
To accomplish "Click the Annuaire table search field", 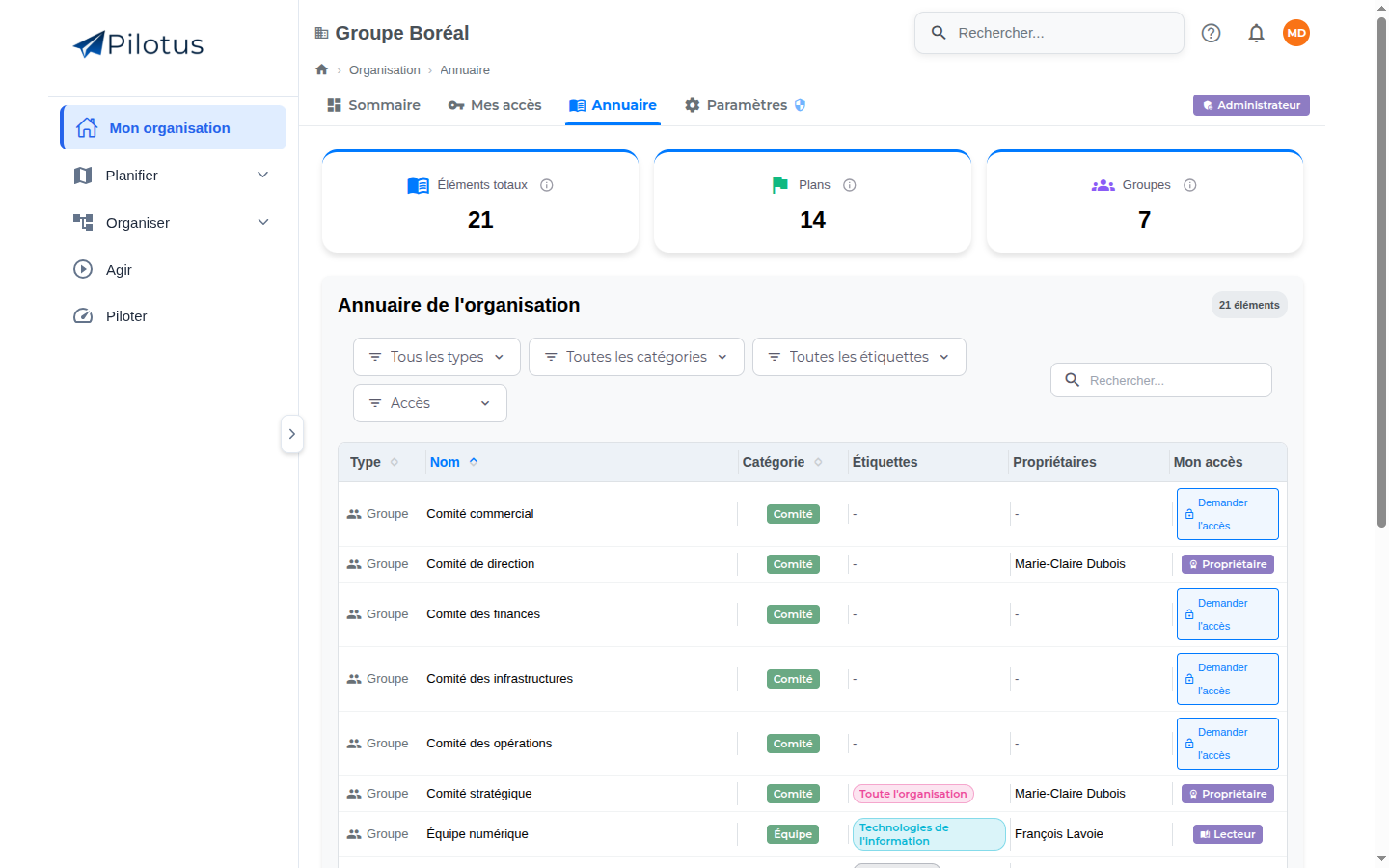I will click(x=1161, y=380).
